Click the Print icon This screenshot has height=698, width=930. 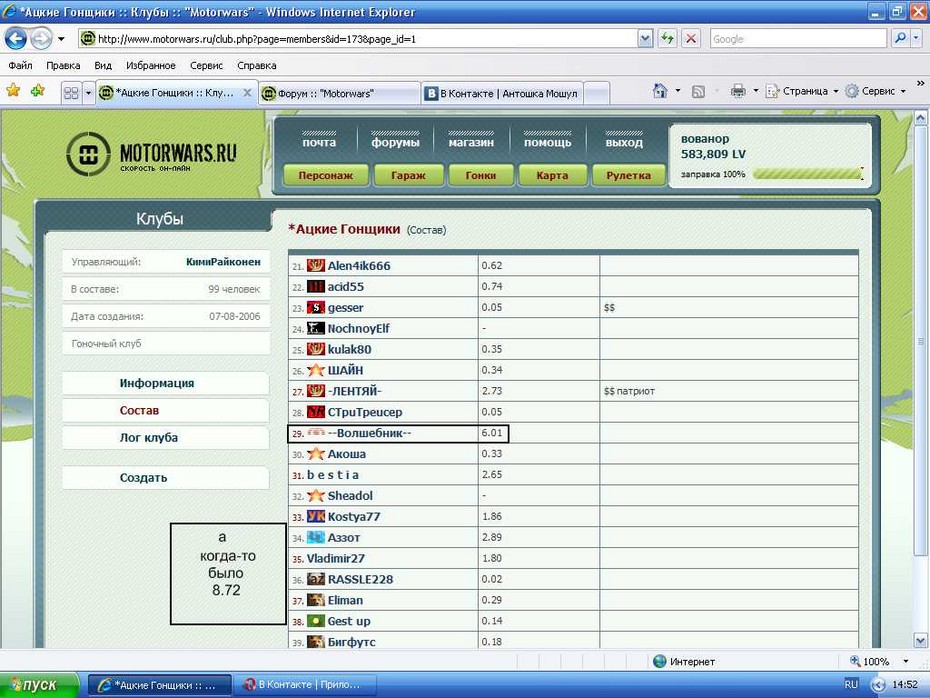pos(738,91)
